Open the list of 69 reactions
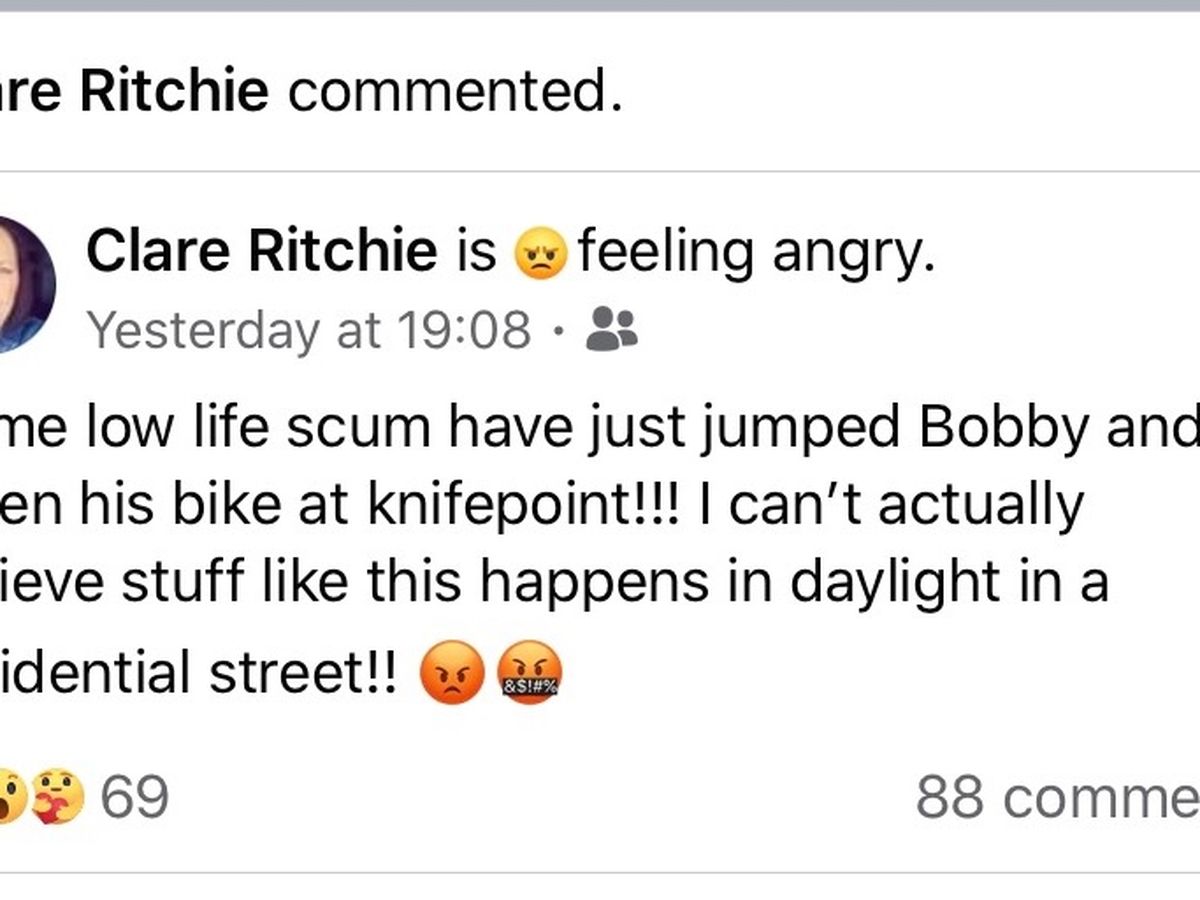This screenshot has width=1200, height=900. [x=136, y=797]
